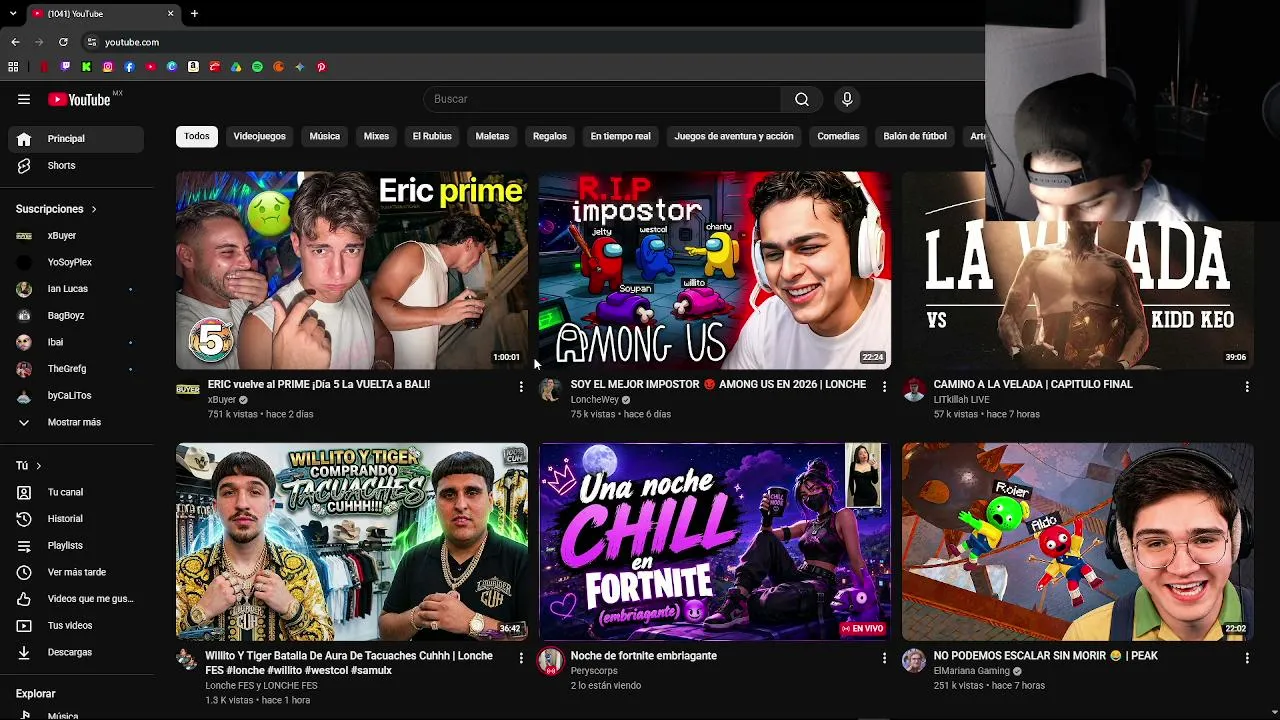Go back to the previous page
The width and height of the screenshot is (1280, 720).
(x=15, y=42)
